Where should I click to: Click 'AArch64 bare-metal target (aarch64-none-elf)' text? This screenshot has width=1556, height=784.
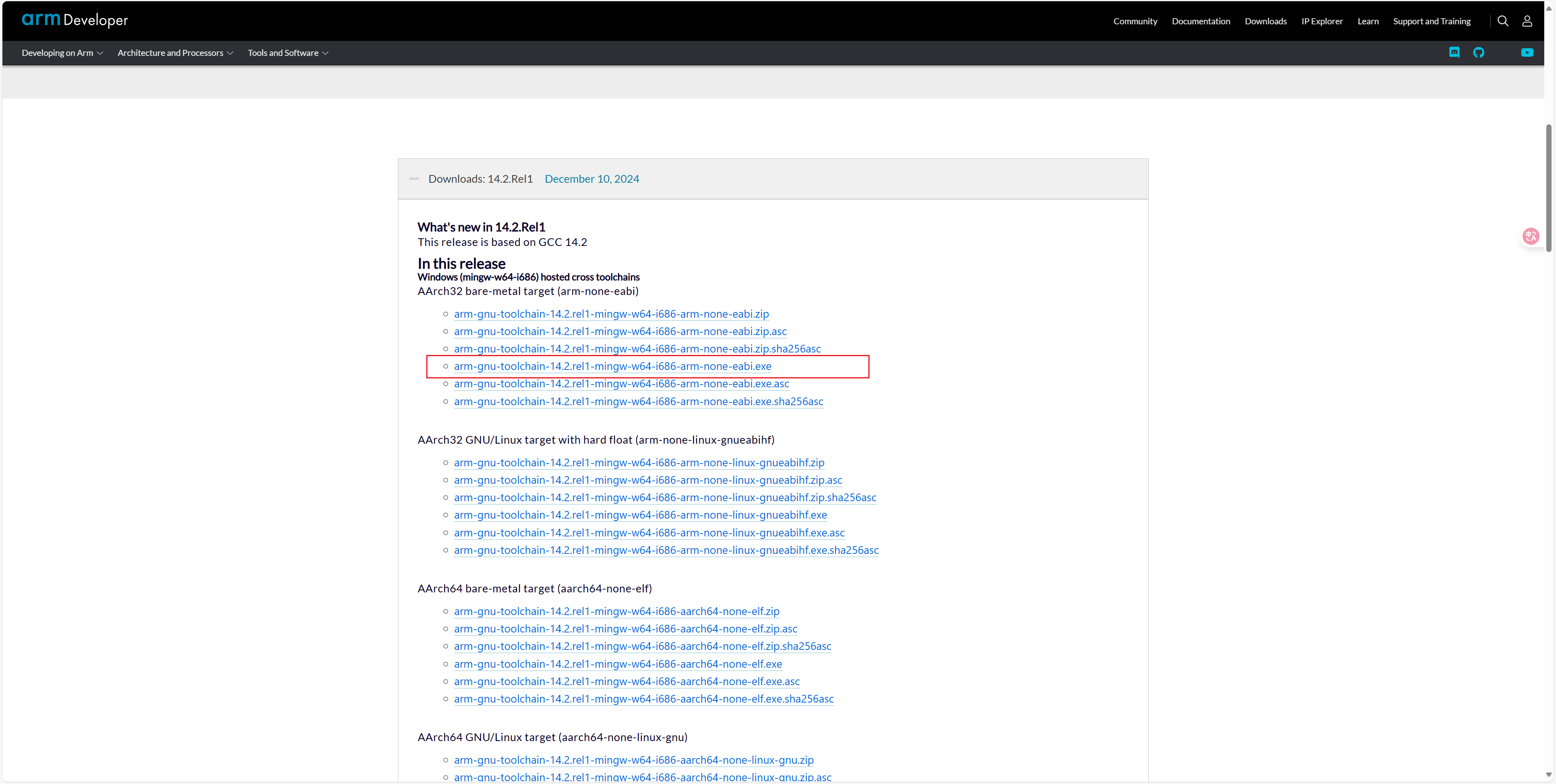[x=534, y=588]
